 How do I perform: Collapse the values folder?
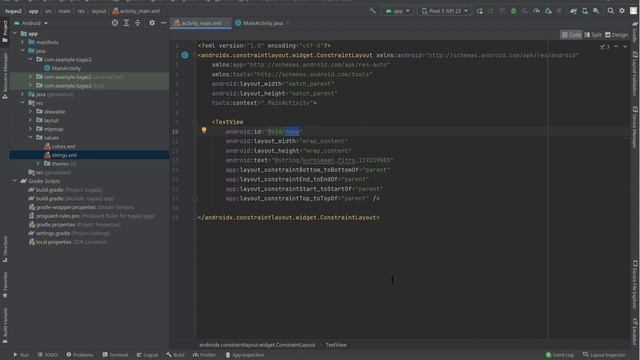click(x=30, y=138)
